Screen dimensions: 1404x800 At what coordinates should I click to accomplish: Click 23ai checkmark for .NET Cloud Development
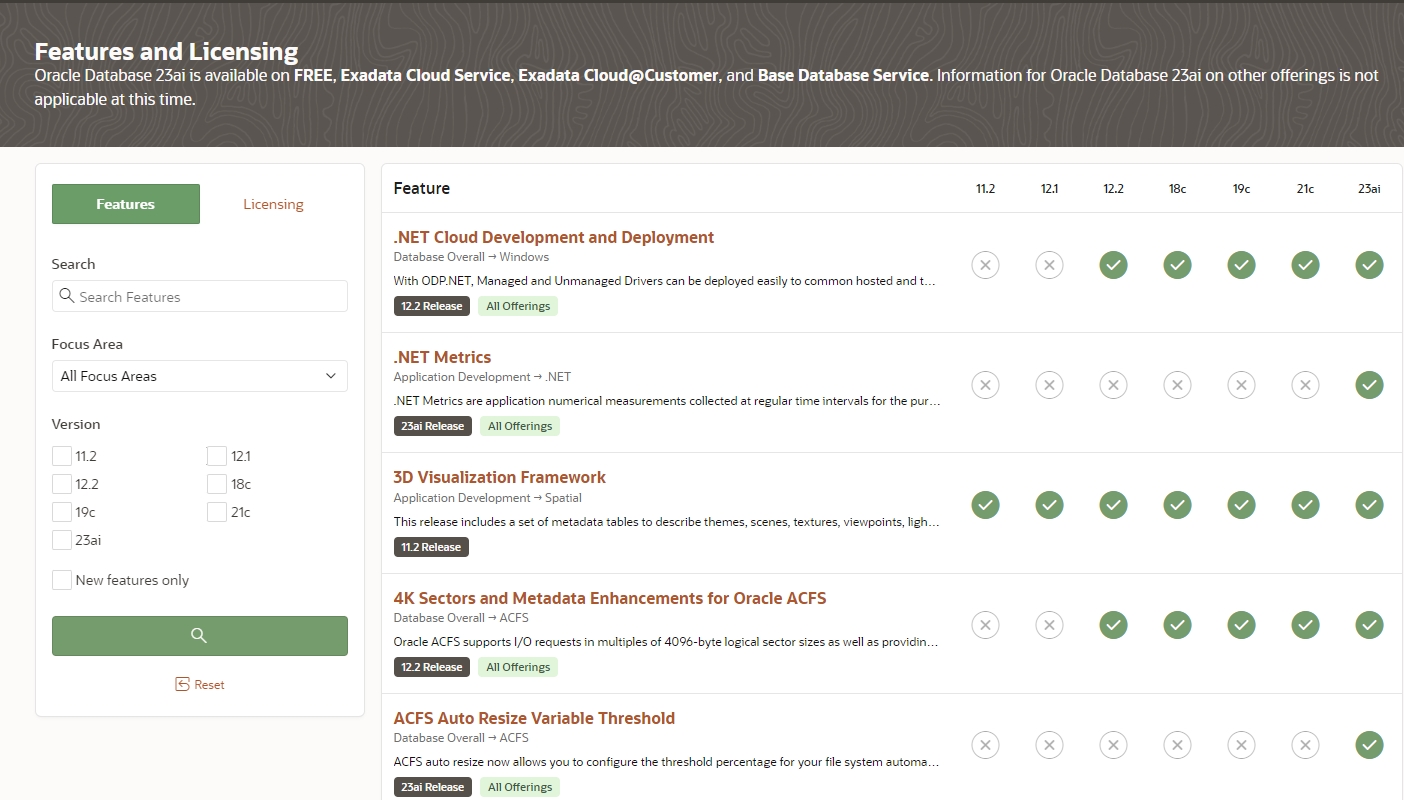click(x=1369, y=265)
